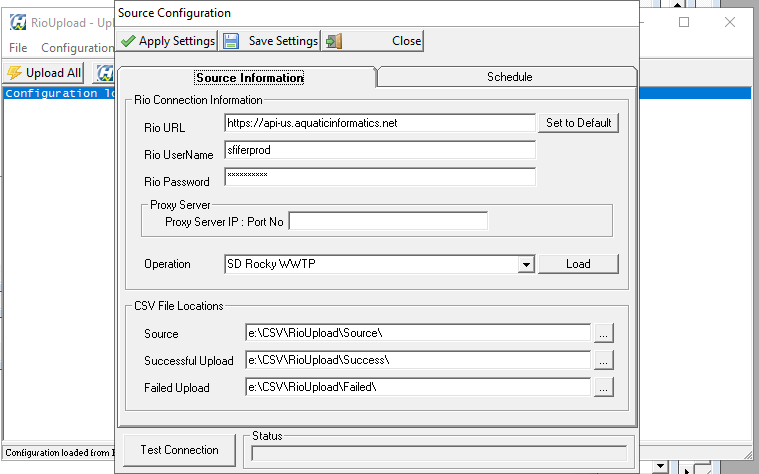Expand the Operation dropdown arrow
Screen dimensions: 759x474
(526, 264)
